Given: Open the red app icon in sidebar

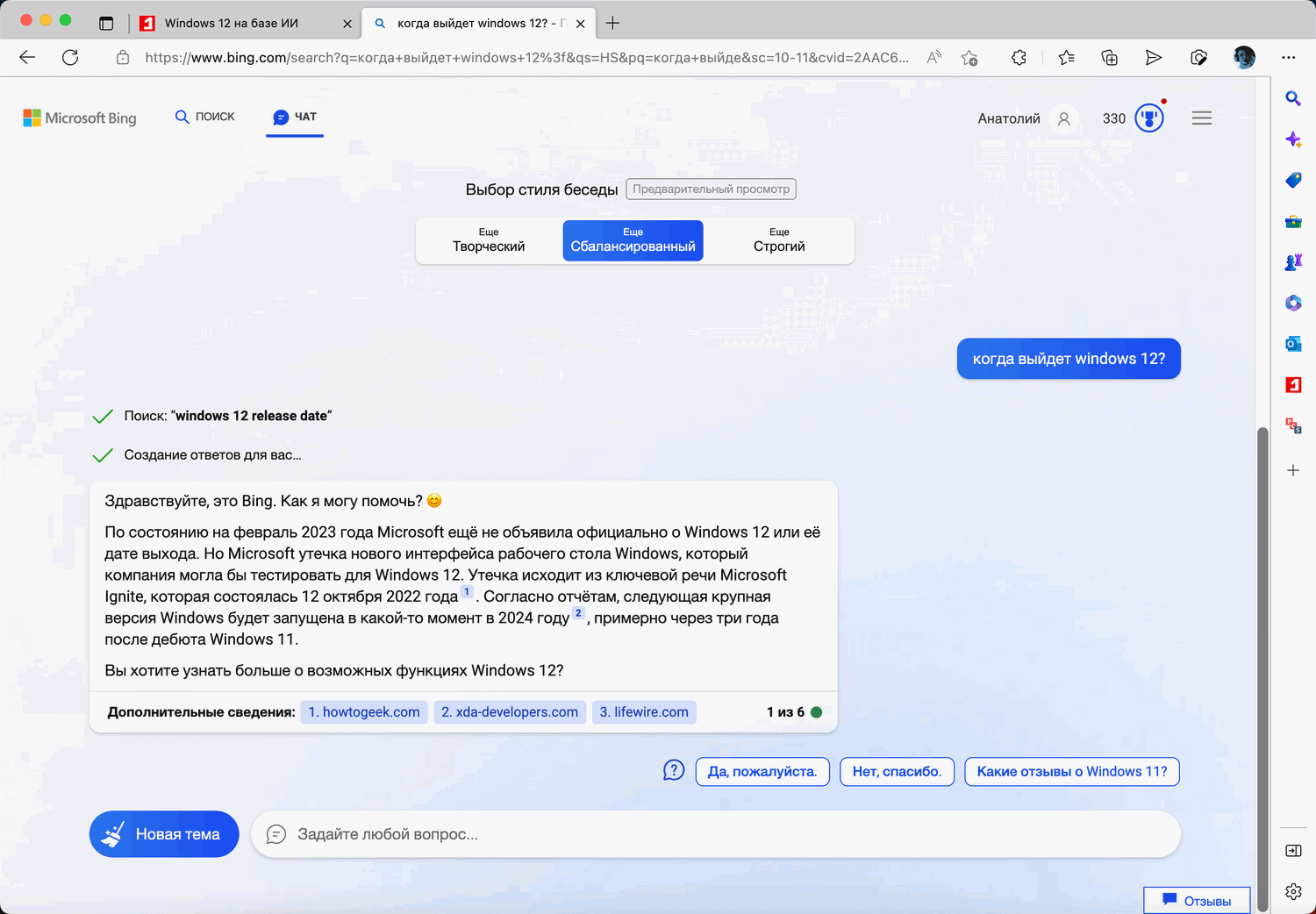Looking at the screenshot, I should (x=1293, y=385).
